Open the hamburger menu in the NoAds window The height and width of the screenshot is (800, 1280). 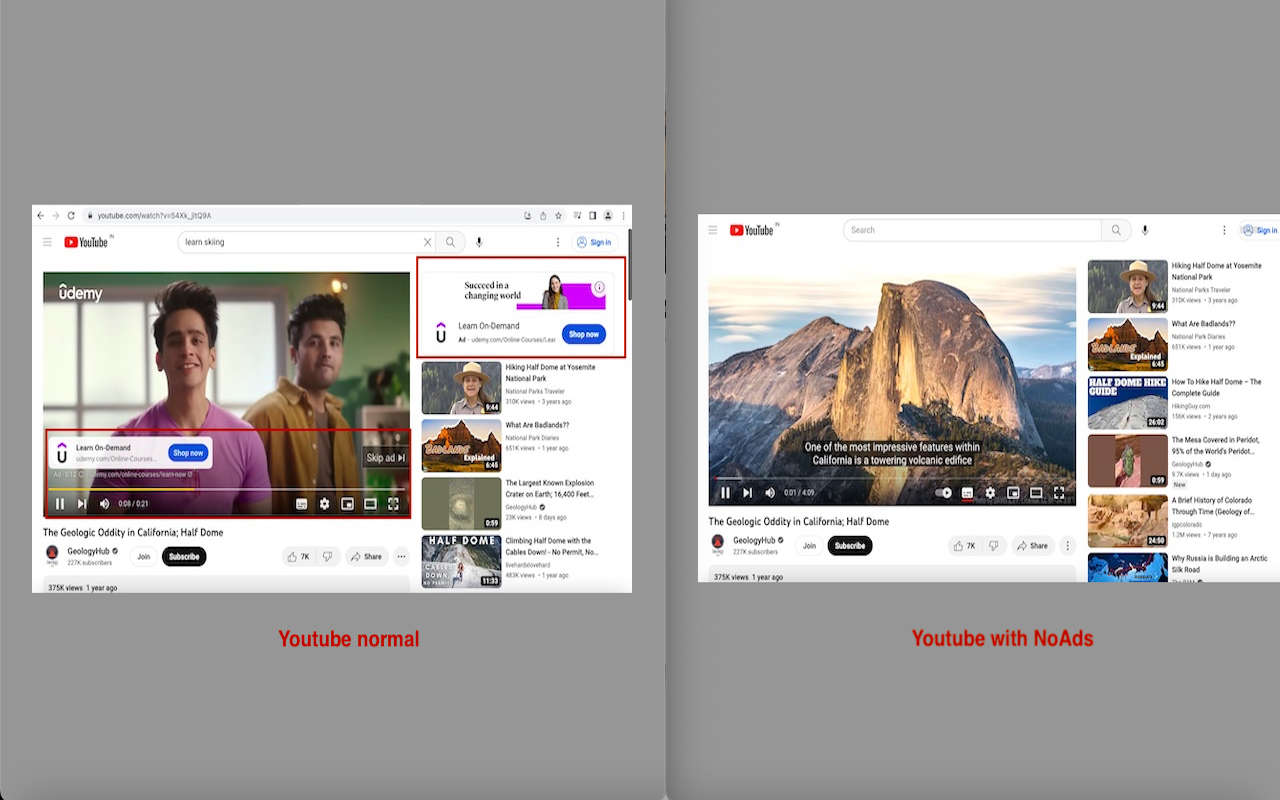tap(713, 230)
